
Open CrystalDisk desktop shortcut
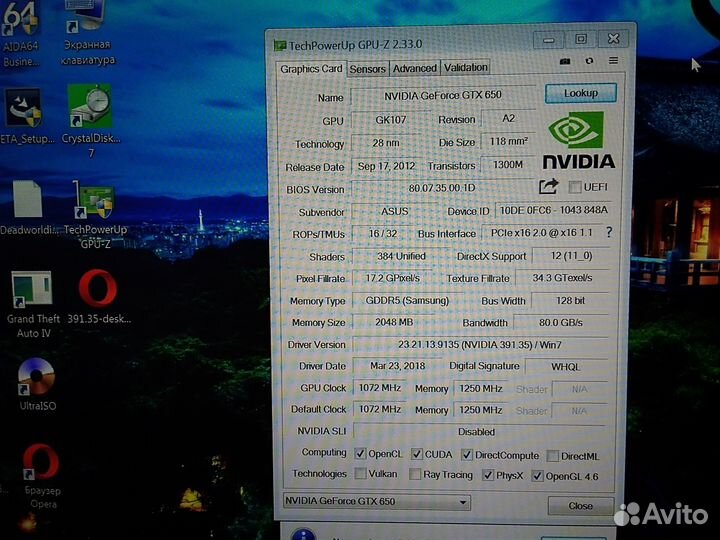[x=90, y=120]
